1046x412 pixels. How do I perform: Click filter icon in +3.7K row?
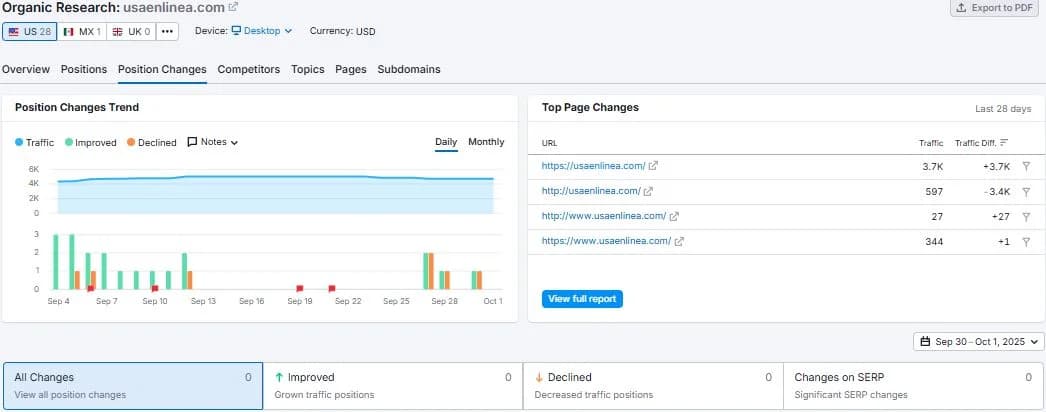click(1026, 166)
